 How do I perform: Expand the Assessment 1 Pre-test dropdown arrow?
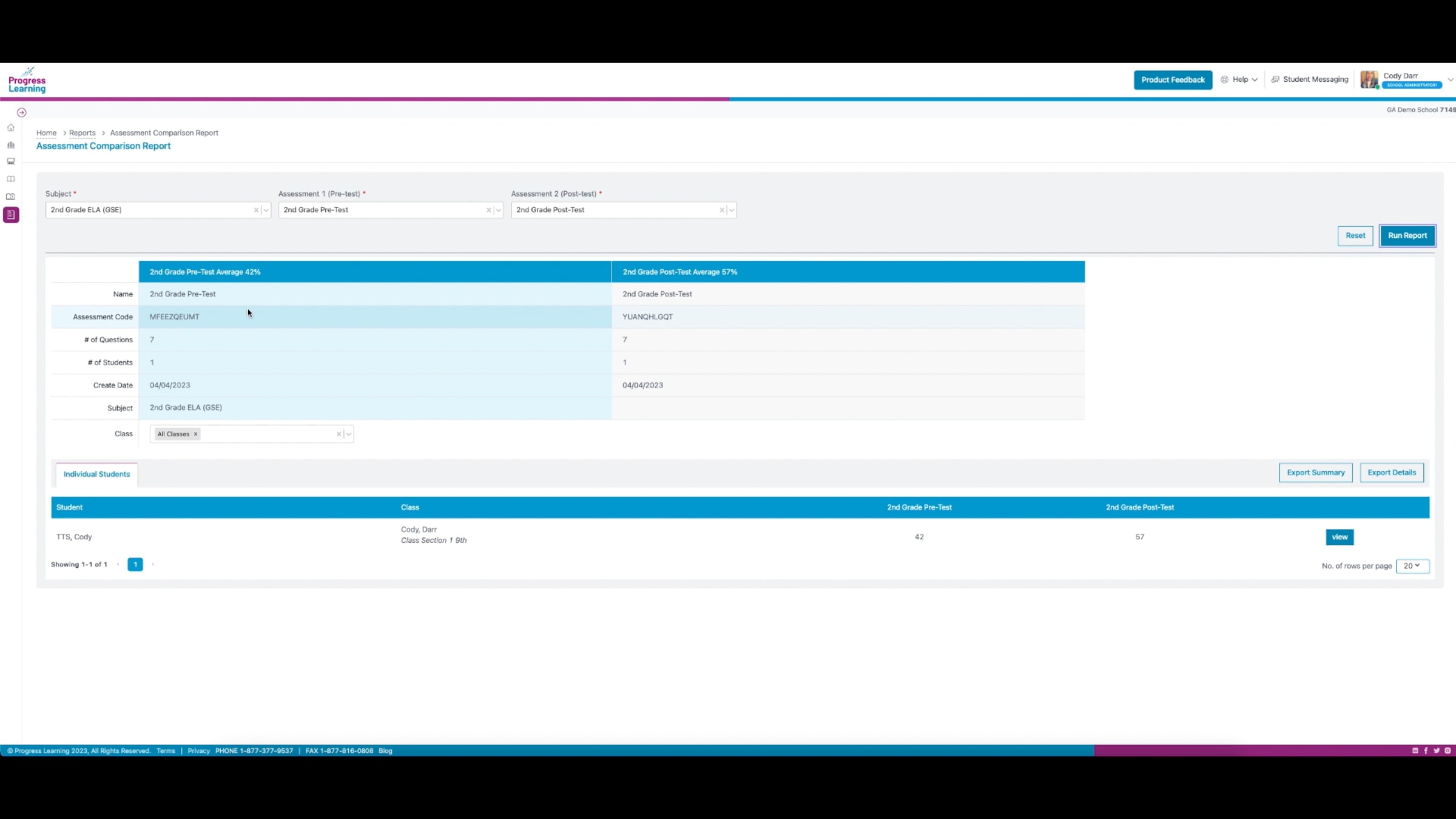(x=498, y=210)
